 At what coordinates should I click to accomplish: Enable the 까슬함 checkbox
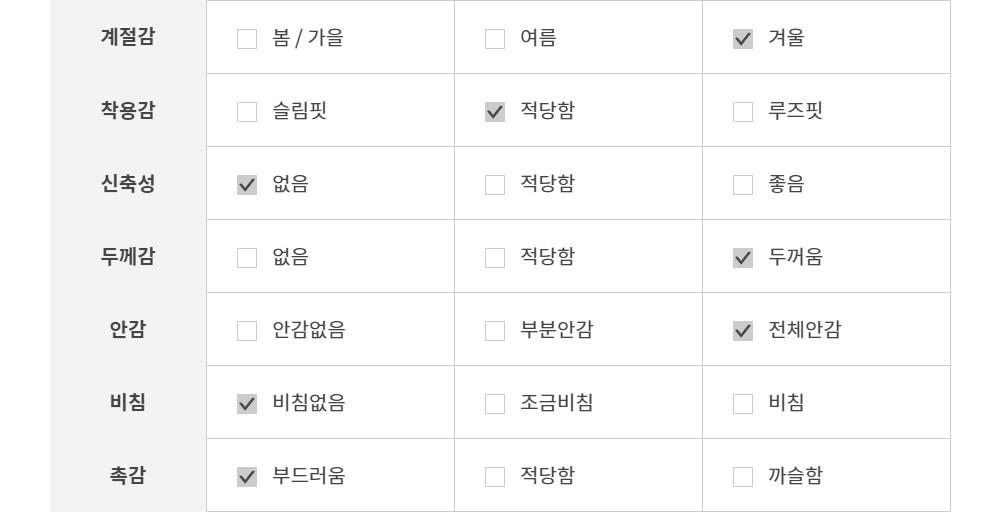tap(743, 477)
